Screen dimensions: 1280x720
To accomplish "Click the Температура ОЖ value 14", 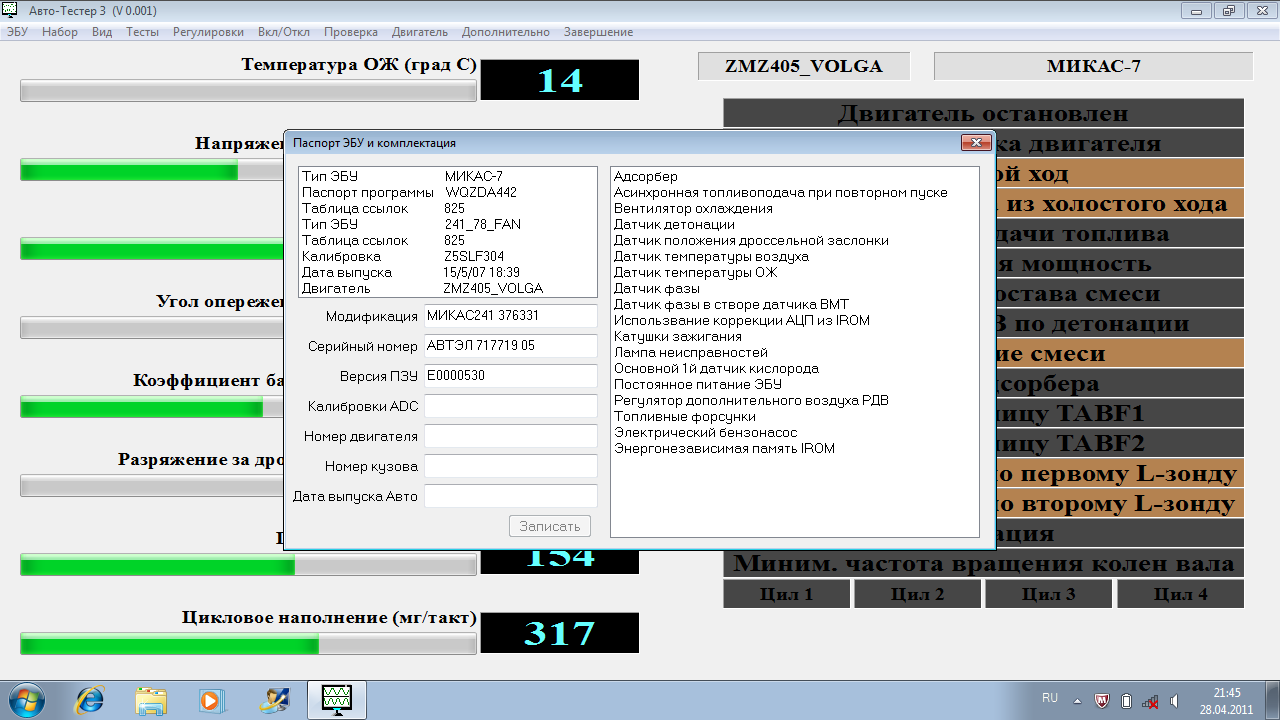I will pyautogui.click(x=559, y=80).
